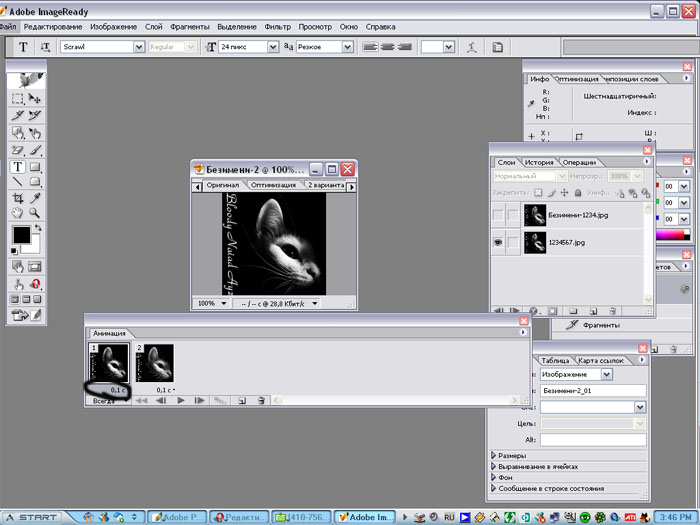Show the Безимени-1234.jpg layer via its eye box
The width and height of the screenshot is (700, 525).
(498, 215)
